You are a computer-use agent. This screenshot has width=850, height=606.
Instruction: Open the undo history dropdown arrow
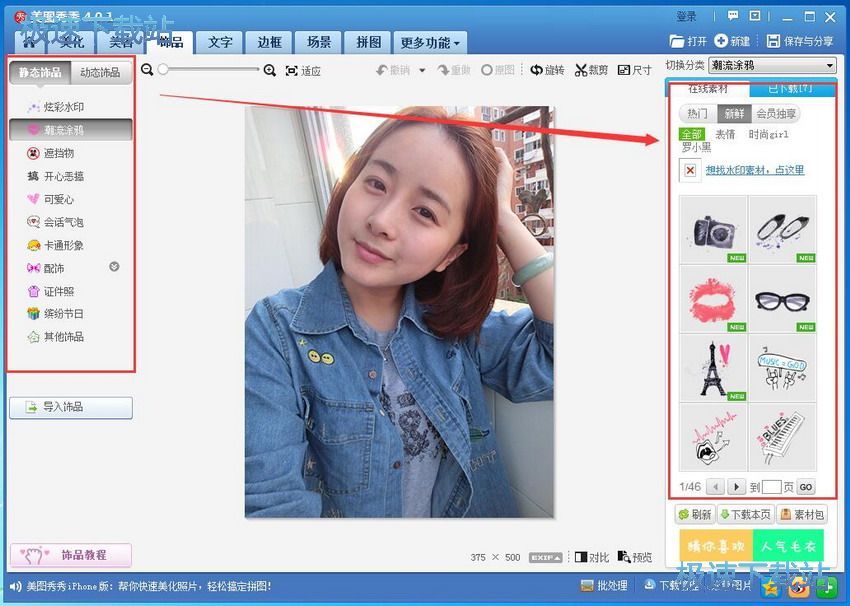click(x=422, y=70)
